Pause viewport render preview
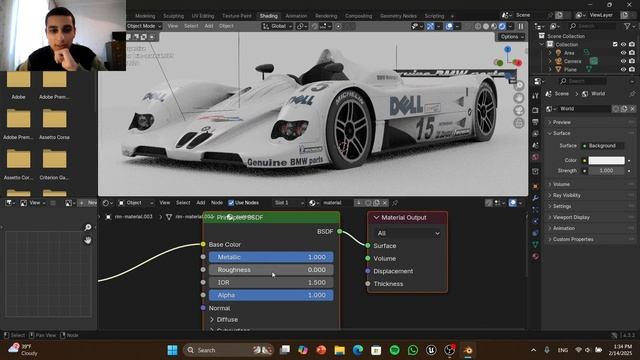640x360 pixels. tap(521, 26)
